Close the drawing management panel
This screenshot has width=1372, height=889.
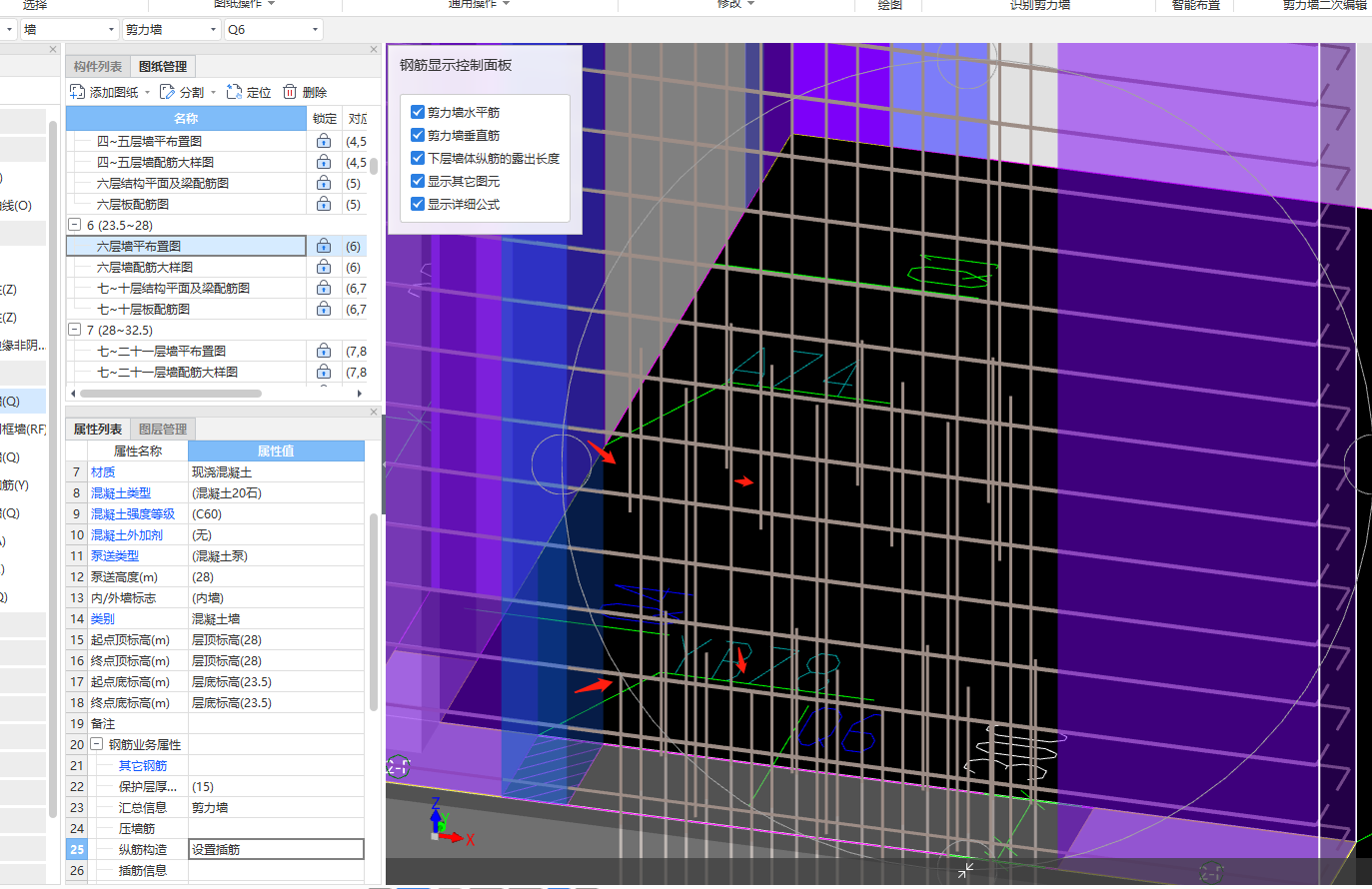pos(374,49)
